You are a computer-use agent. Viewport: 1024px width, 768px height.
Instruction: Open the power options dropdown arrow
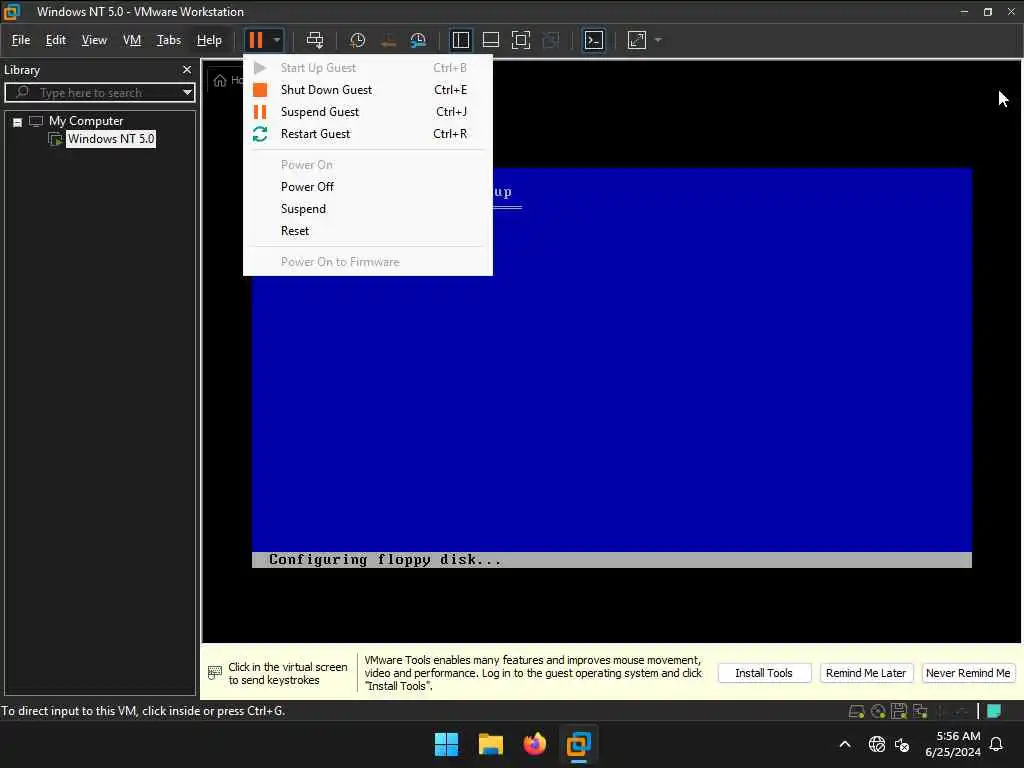coord(277,40)
